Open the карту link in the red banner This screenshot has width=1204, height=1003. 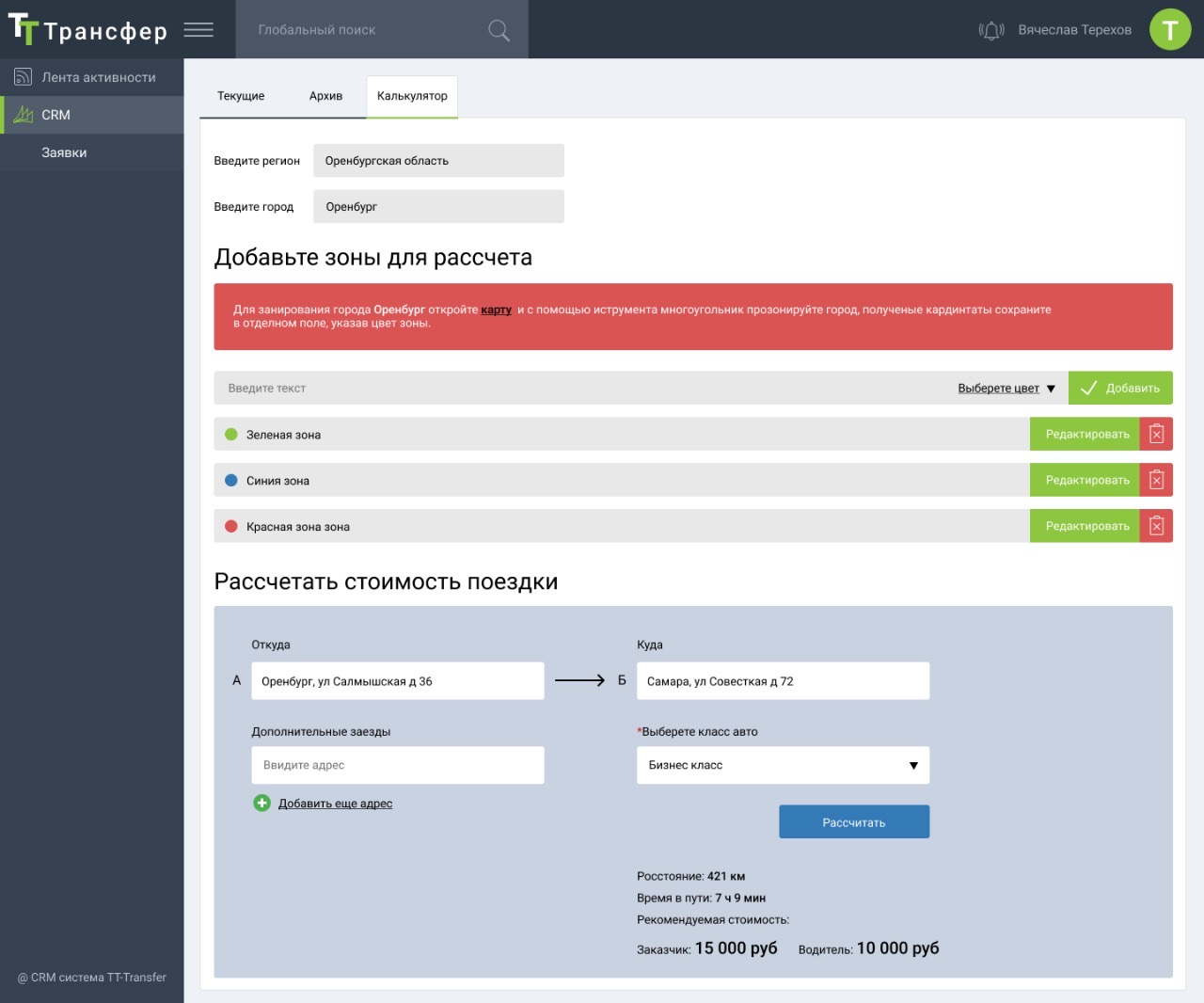coord(496,310)
